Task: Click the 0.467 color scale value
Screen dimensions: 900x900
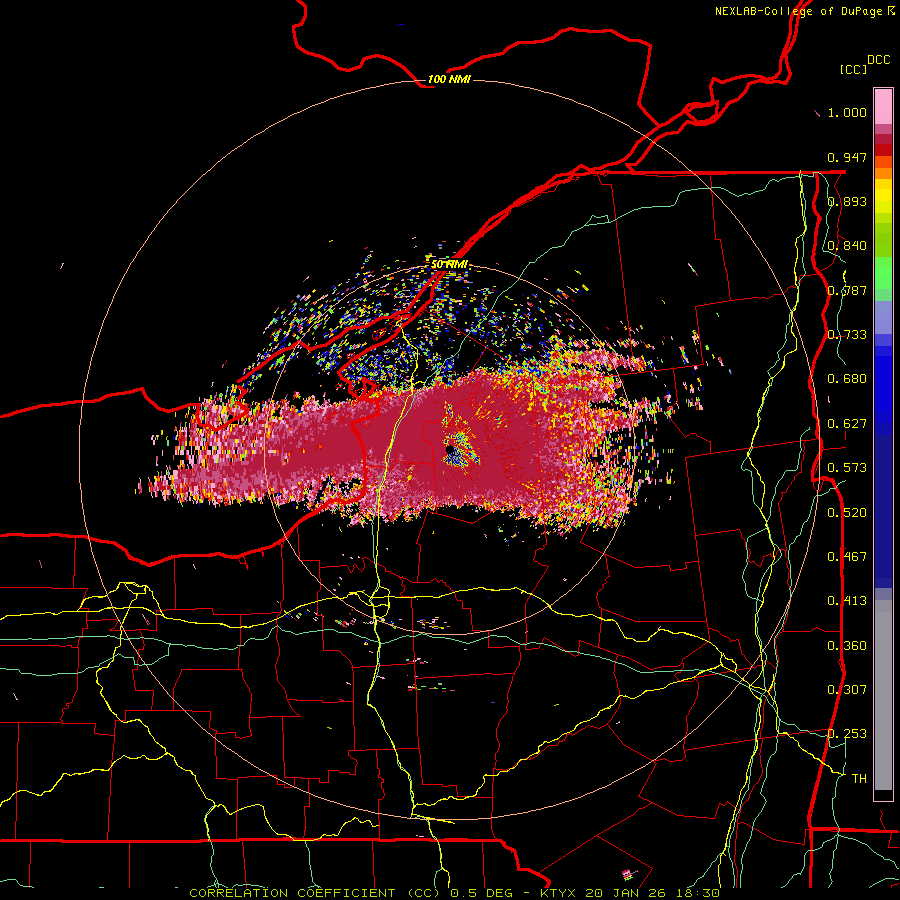Action: tap(847, 557)
